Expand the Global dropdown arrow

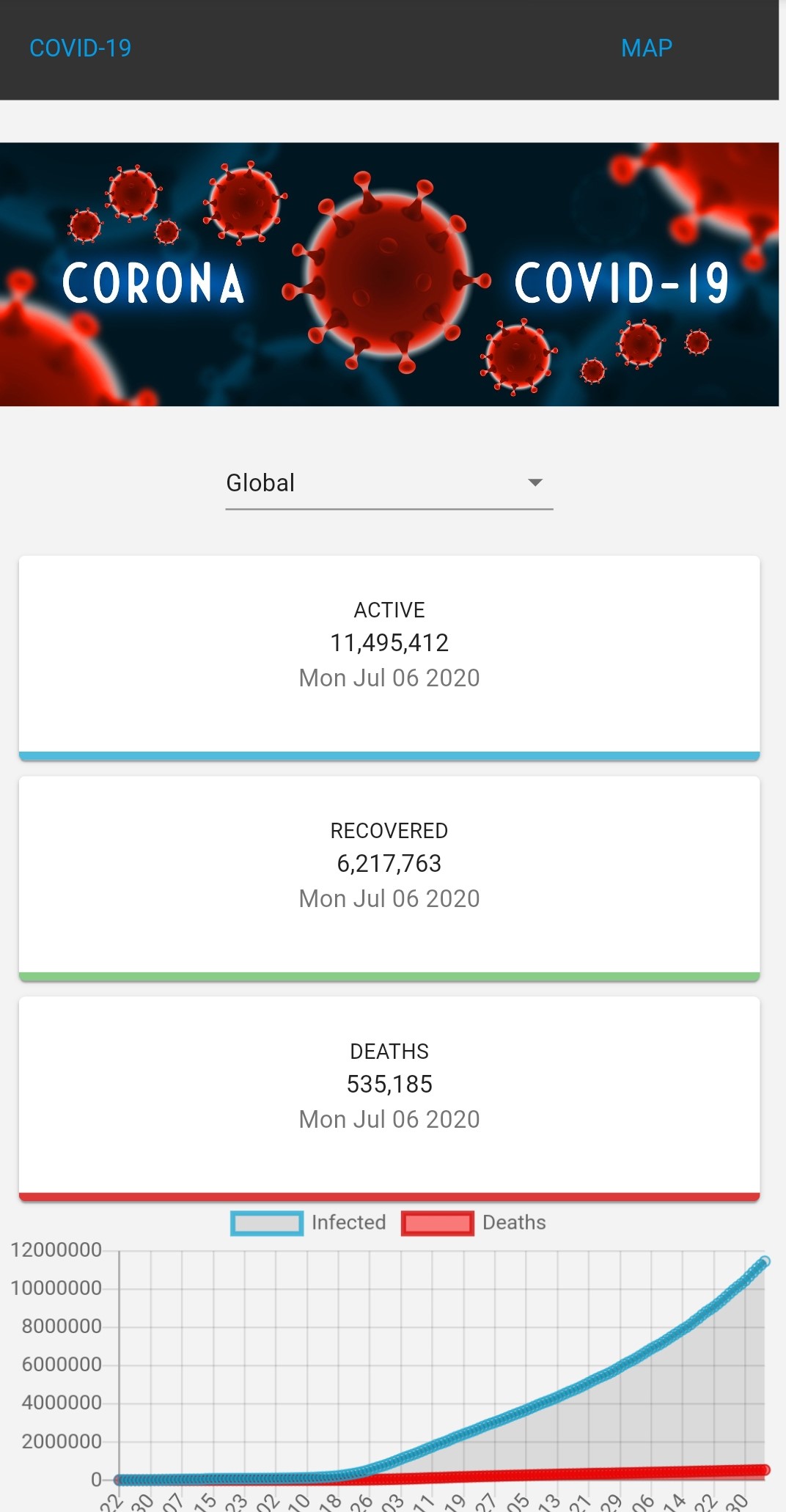pyautogui.click(x=535, y=482)
